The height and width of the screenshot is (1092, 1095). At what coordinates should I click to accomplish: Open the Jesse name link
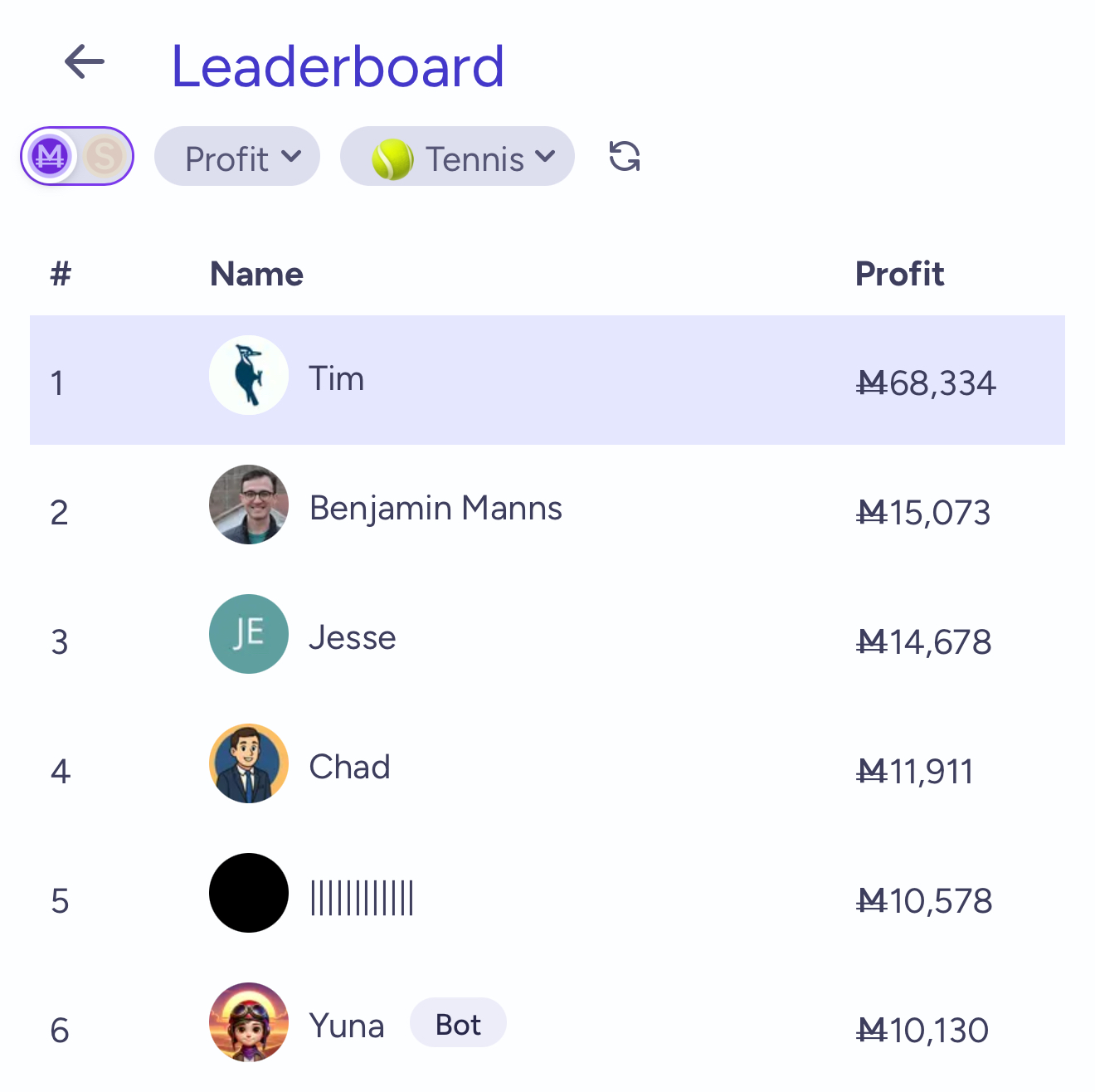point(353,637)
